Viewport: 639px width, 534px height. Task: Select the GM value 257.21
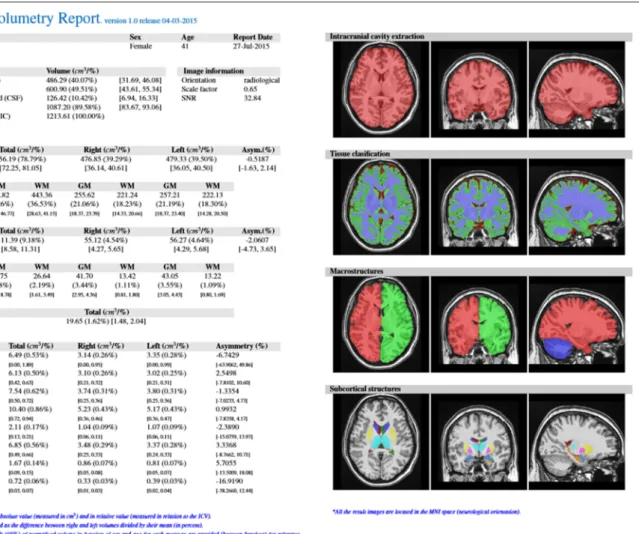coord(170,195)
